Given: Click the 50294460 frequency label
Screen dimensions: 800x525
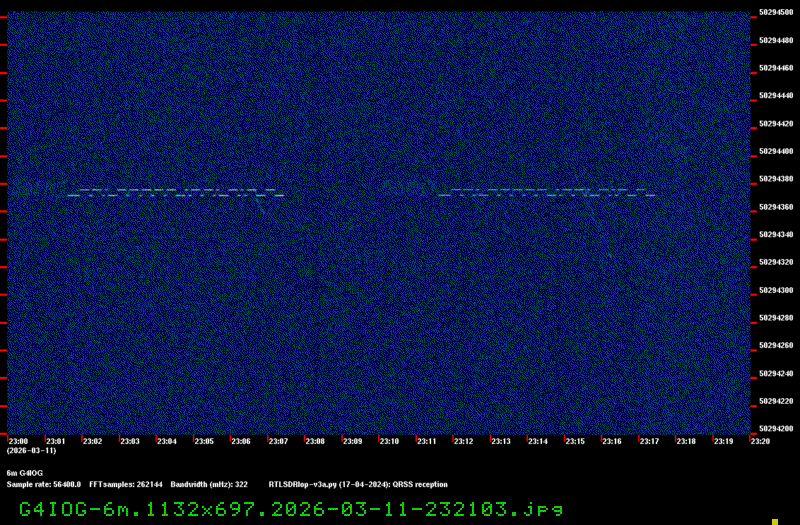Looking at the screenshot, I should pyautogui.click(x=776, y=68).
